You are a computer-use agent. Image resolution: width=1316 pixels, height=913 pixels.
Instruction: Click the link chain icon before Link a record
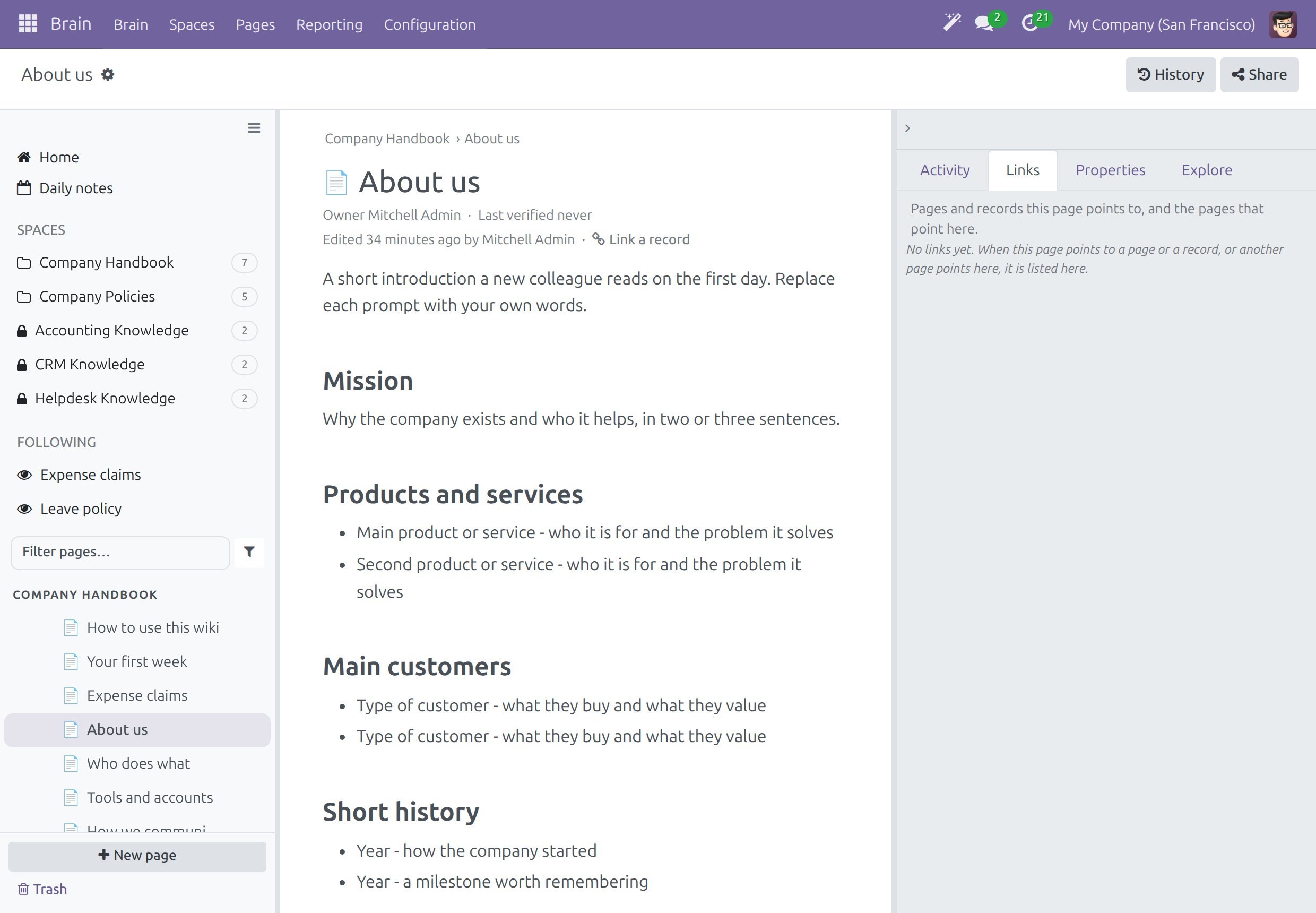click(x=598, y=239)
